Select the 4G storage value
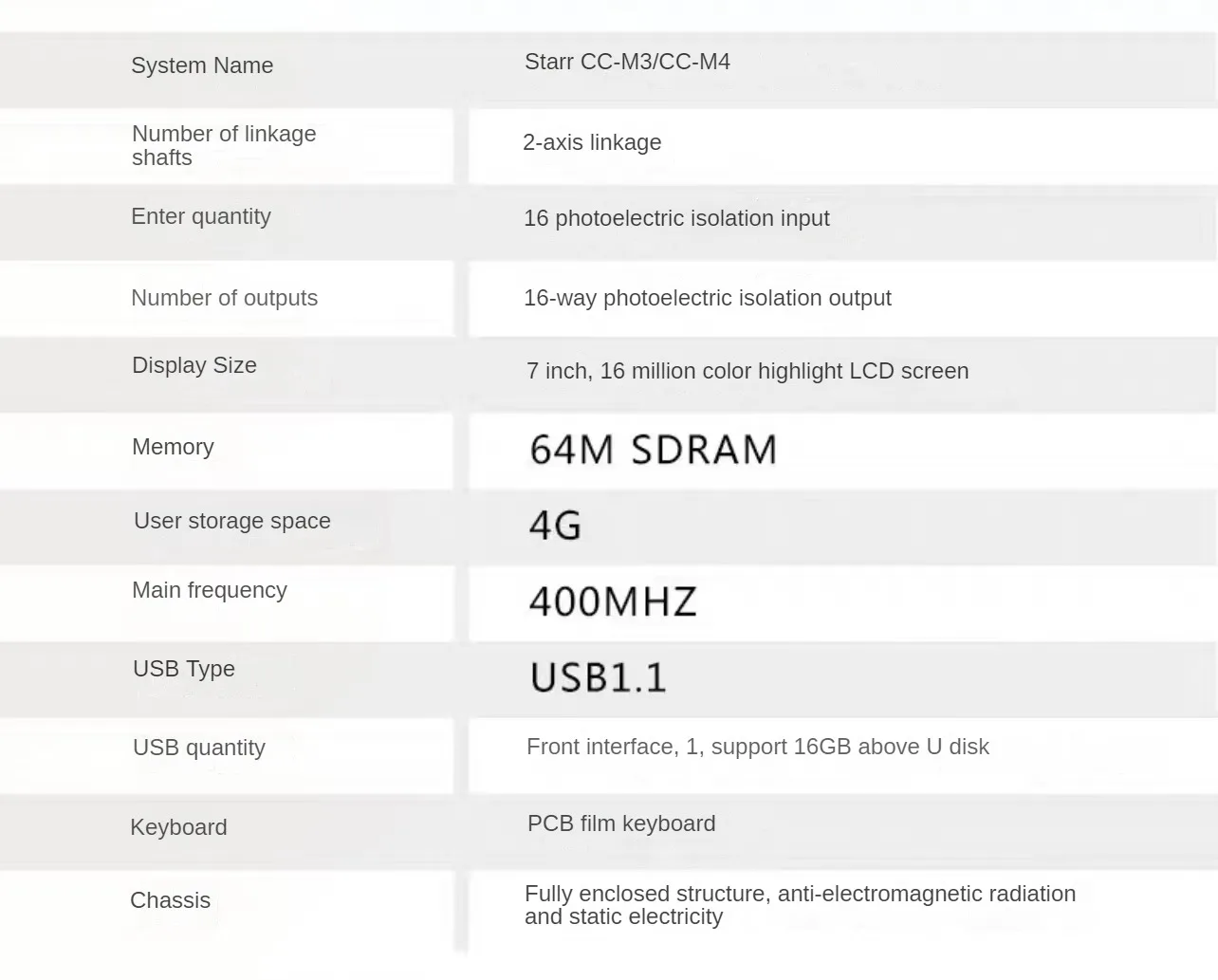The image size is (1218, 980). coord(555,526)
